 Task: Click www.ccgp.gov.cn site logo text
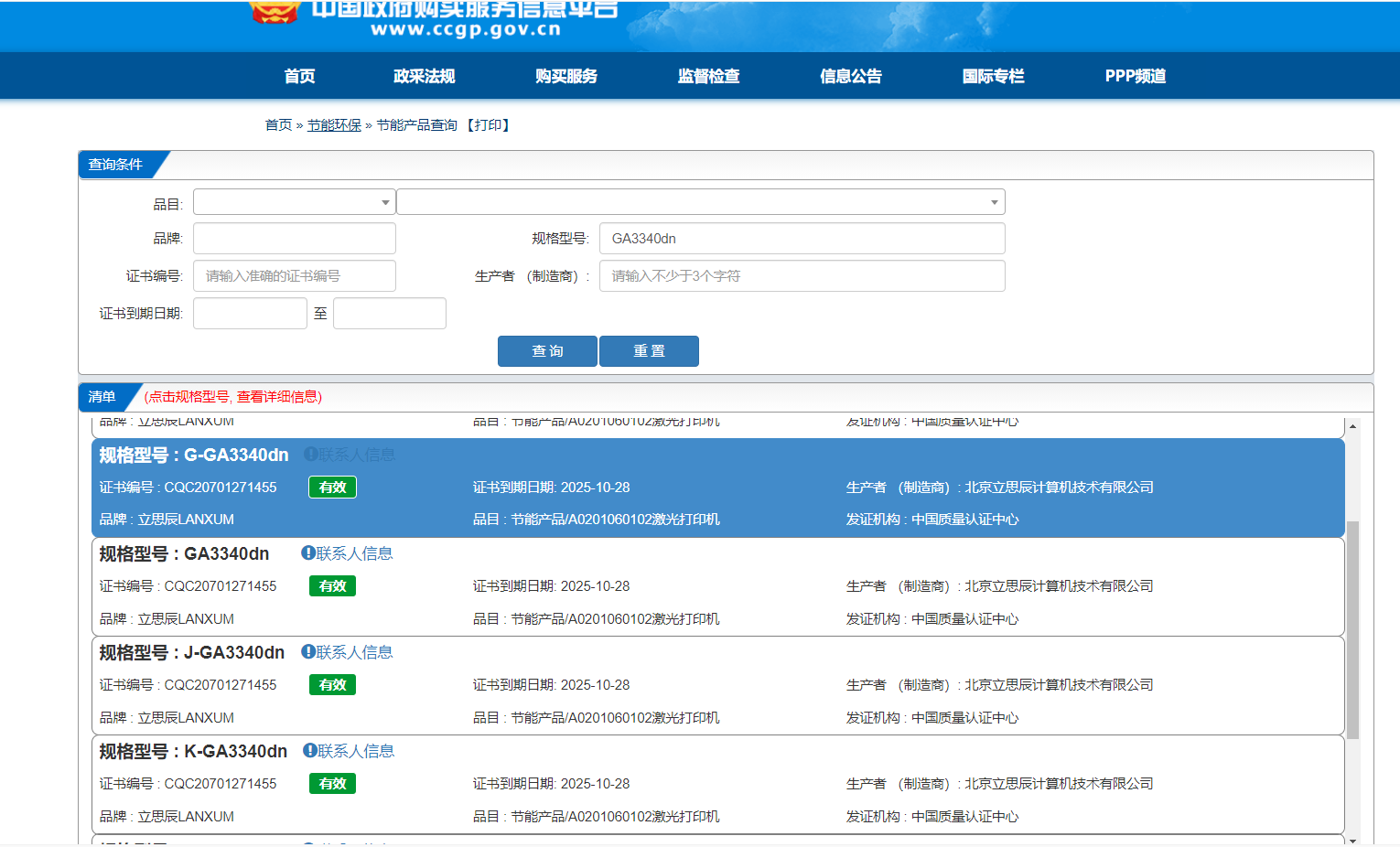(466, 29)
